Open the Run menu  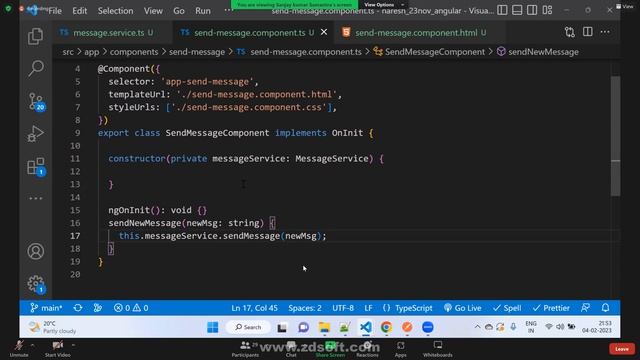[x=203, y=11]
